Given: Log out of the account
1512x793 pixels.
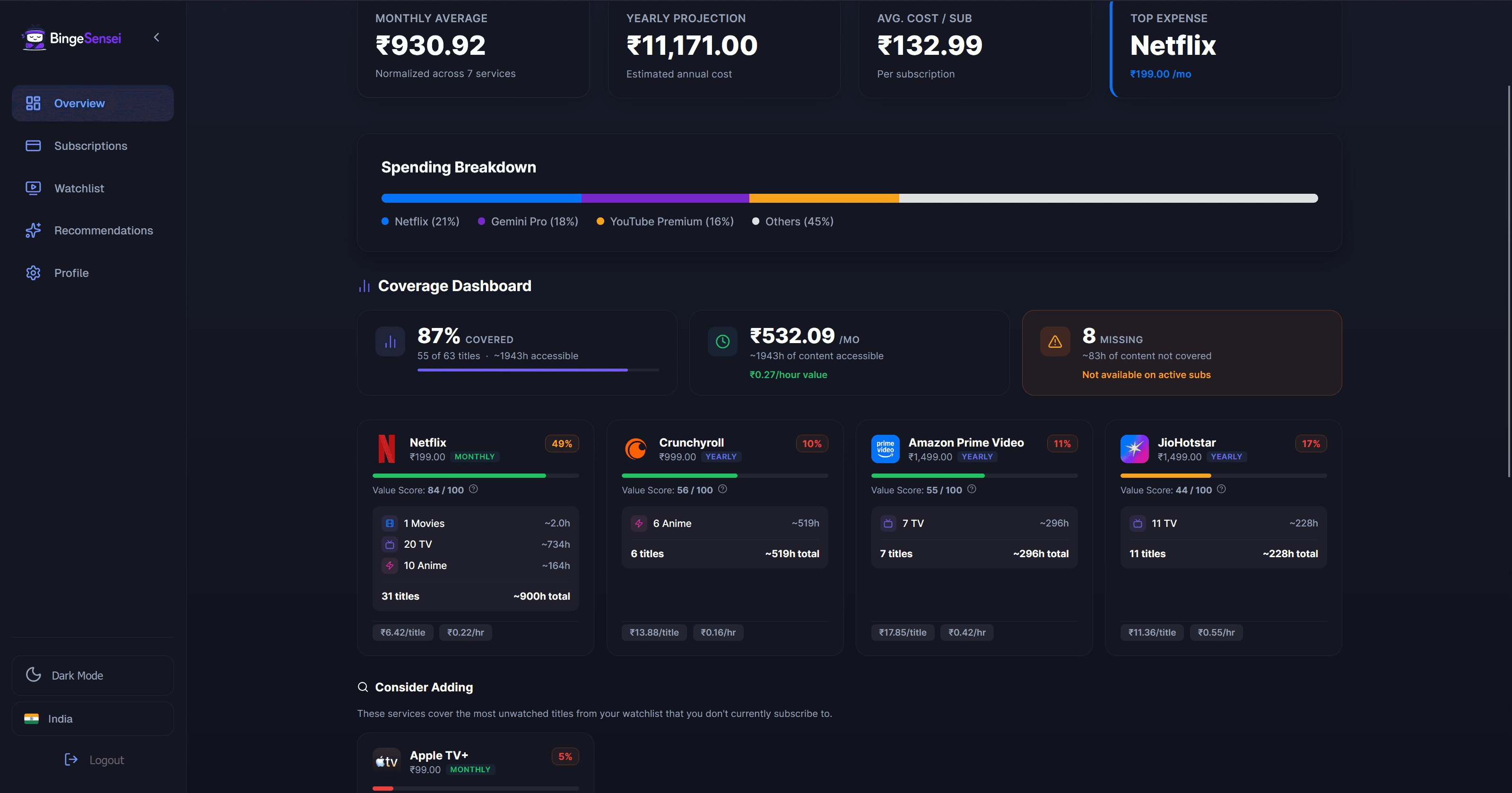Looking at the screenshot, I should 94,760.
